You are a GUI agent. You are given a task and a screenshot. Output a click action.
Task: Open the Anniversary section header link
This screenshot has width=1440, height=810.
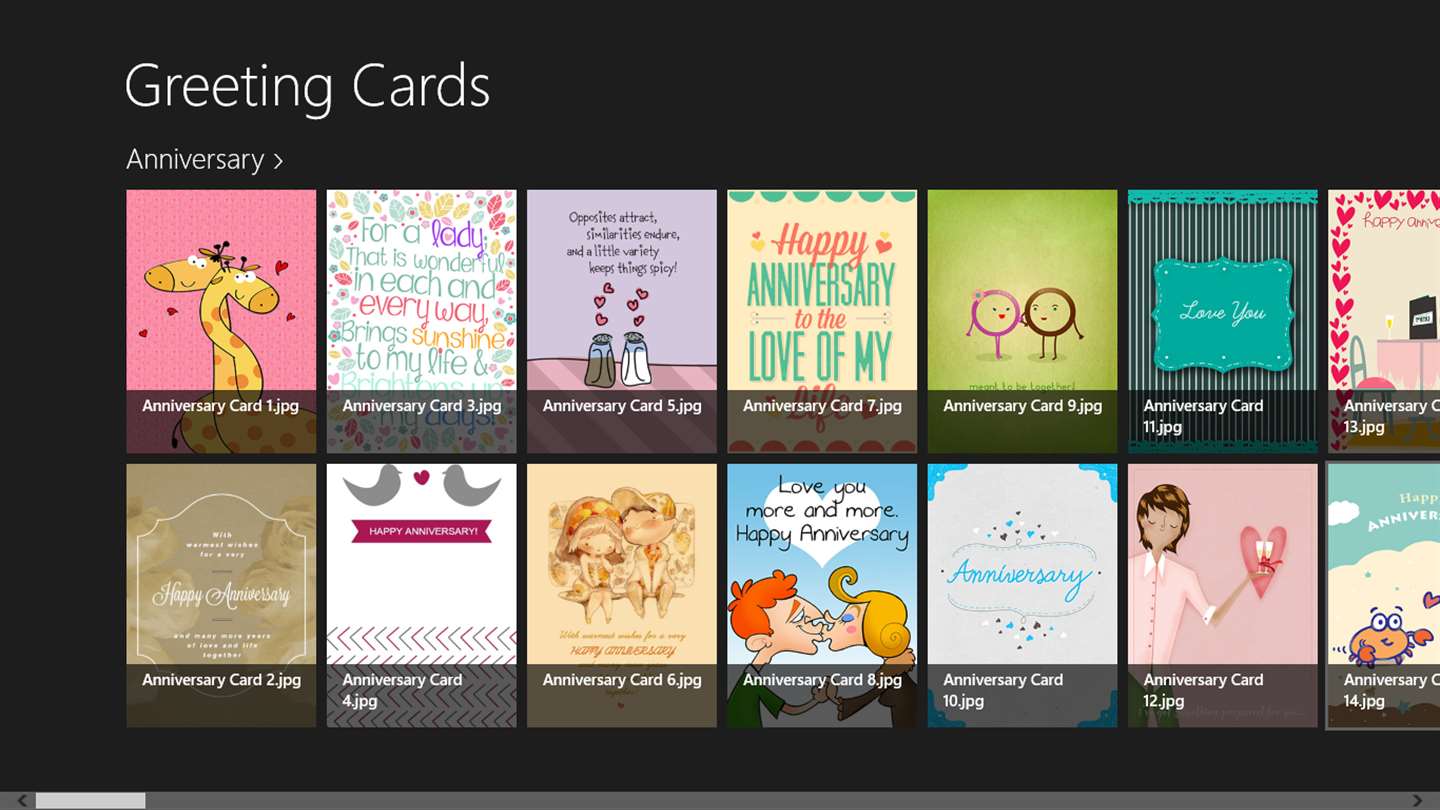[x=205, y=160]
